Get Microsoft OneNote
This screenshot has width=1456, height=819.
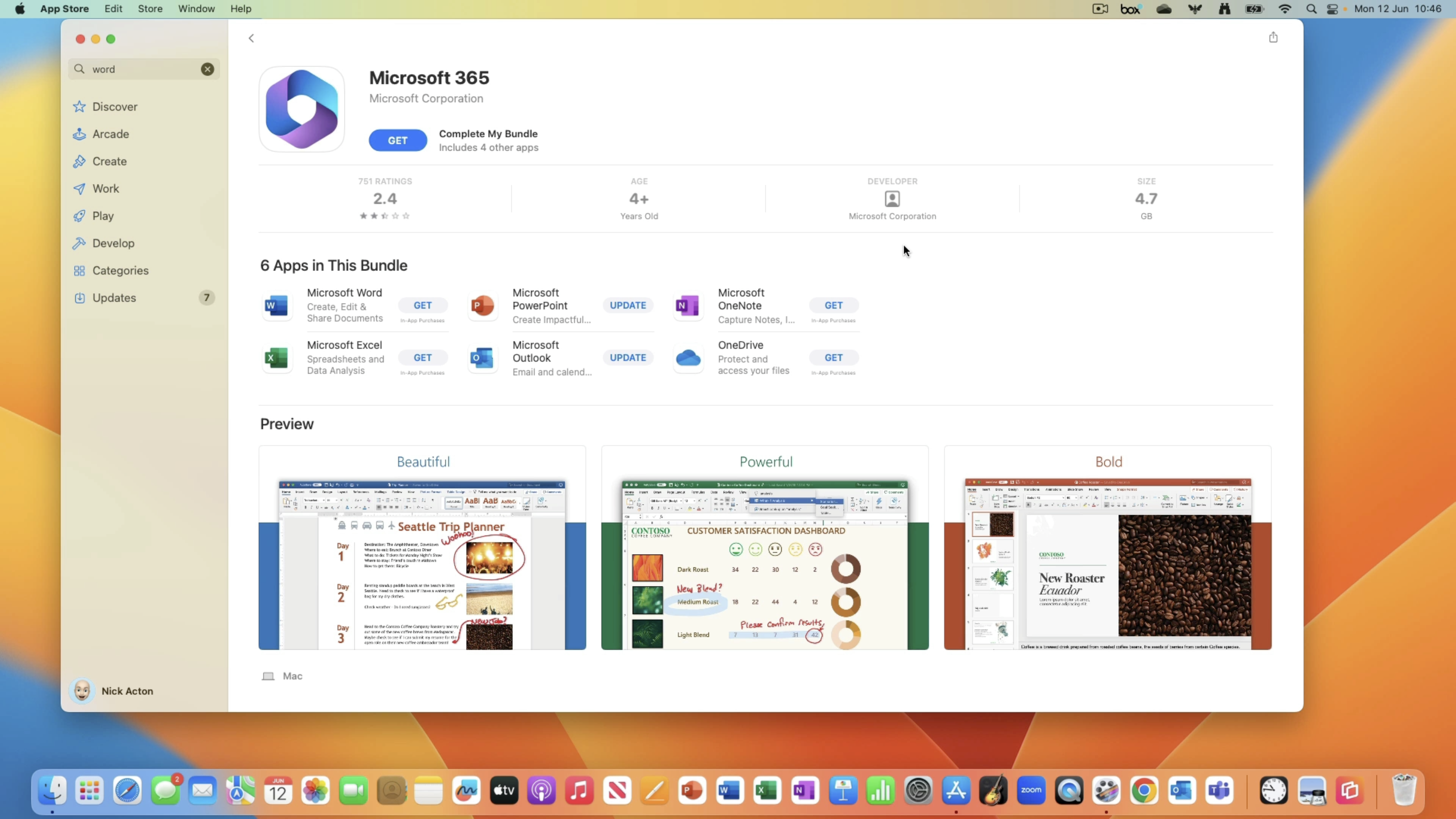click(833, 305)
